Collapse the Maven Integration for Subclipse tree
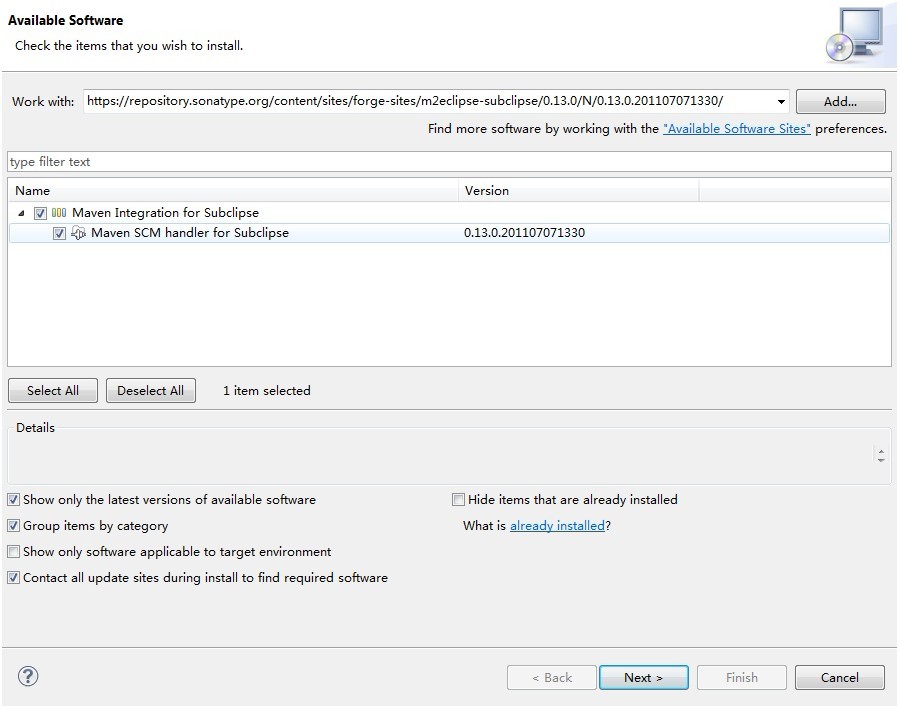The height and width of the screenshot is (708, 899). pyautogui.click(x=22, y=213)
